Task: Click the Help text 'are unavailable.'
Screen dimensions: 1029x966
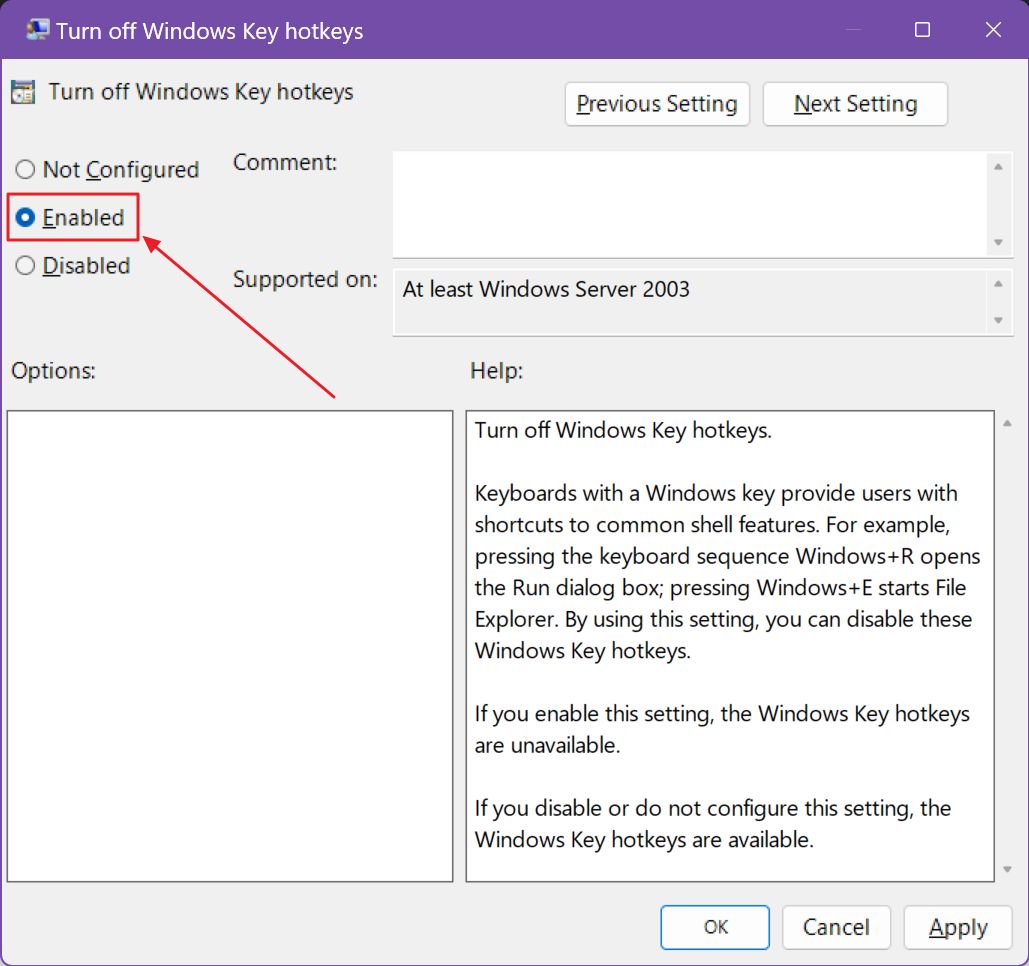Action: tap(547, 746)
